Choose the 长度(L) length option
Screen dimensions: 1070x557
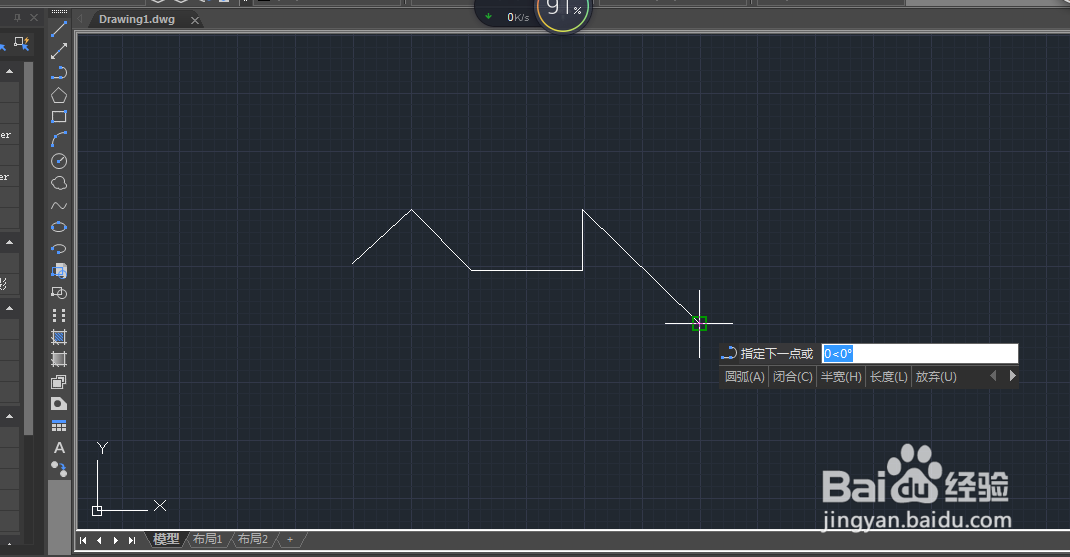tap(888, 377)
